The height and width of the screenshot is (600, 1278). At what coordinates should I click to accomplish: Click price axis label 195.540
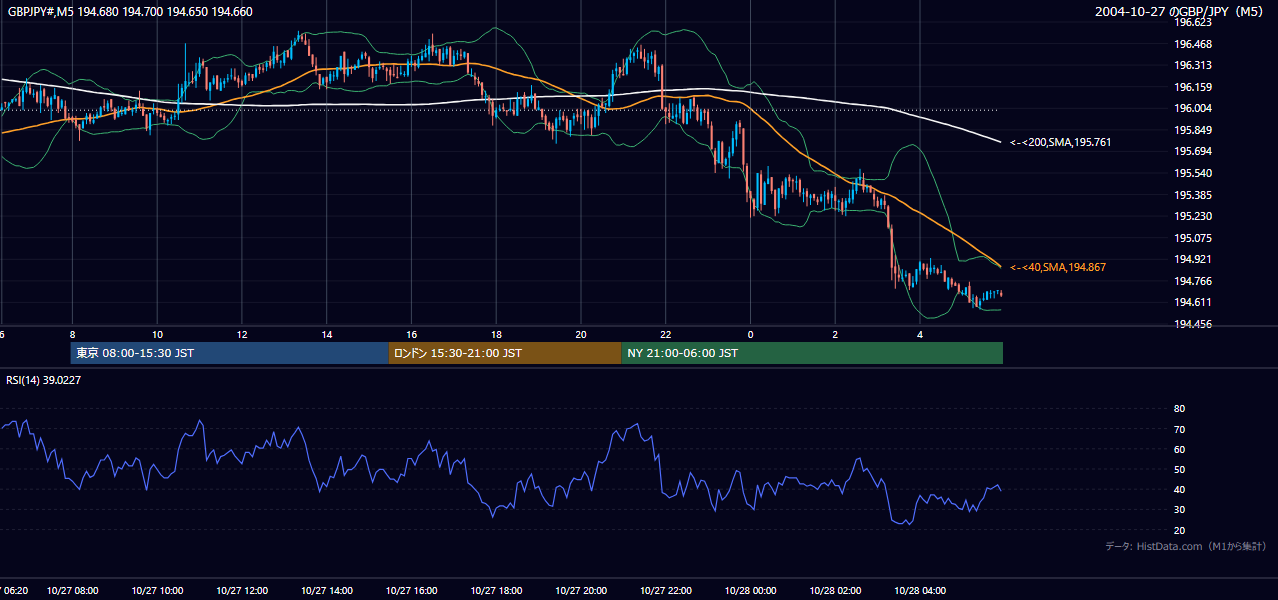(x=1193, y=173)
